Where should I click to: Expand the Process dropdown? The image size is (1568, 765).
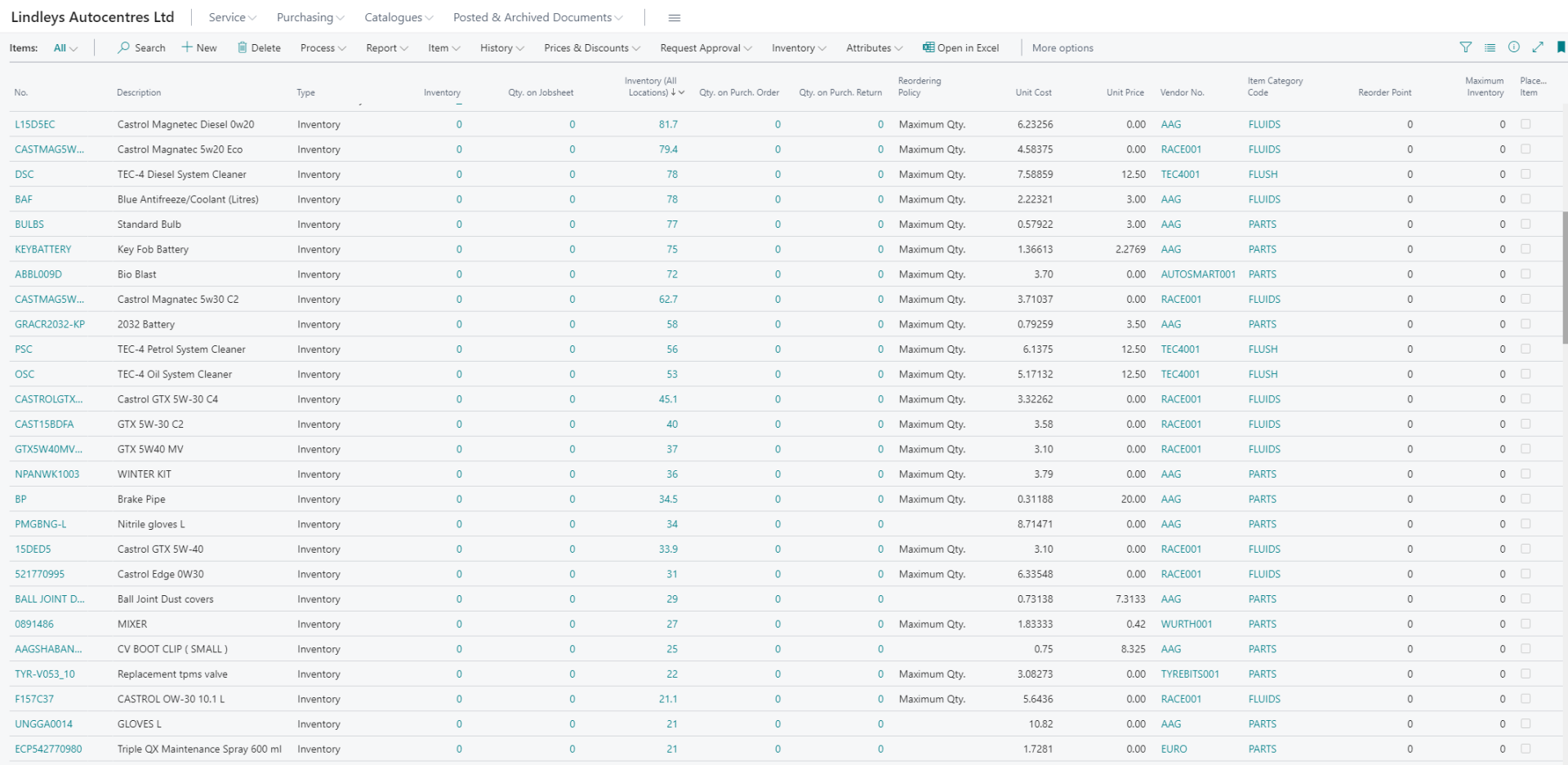[x=322, y=47]
